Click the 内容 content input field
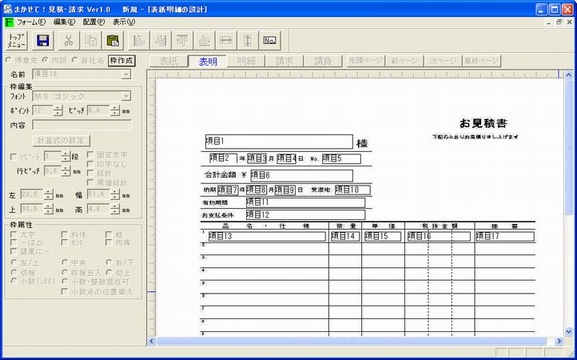 tap(82, 125)
